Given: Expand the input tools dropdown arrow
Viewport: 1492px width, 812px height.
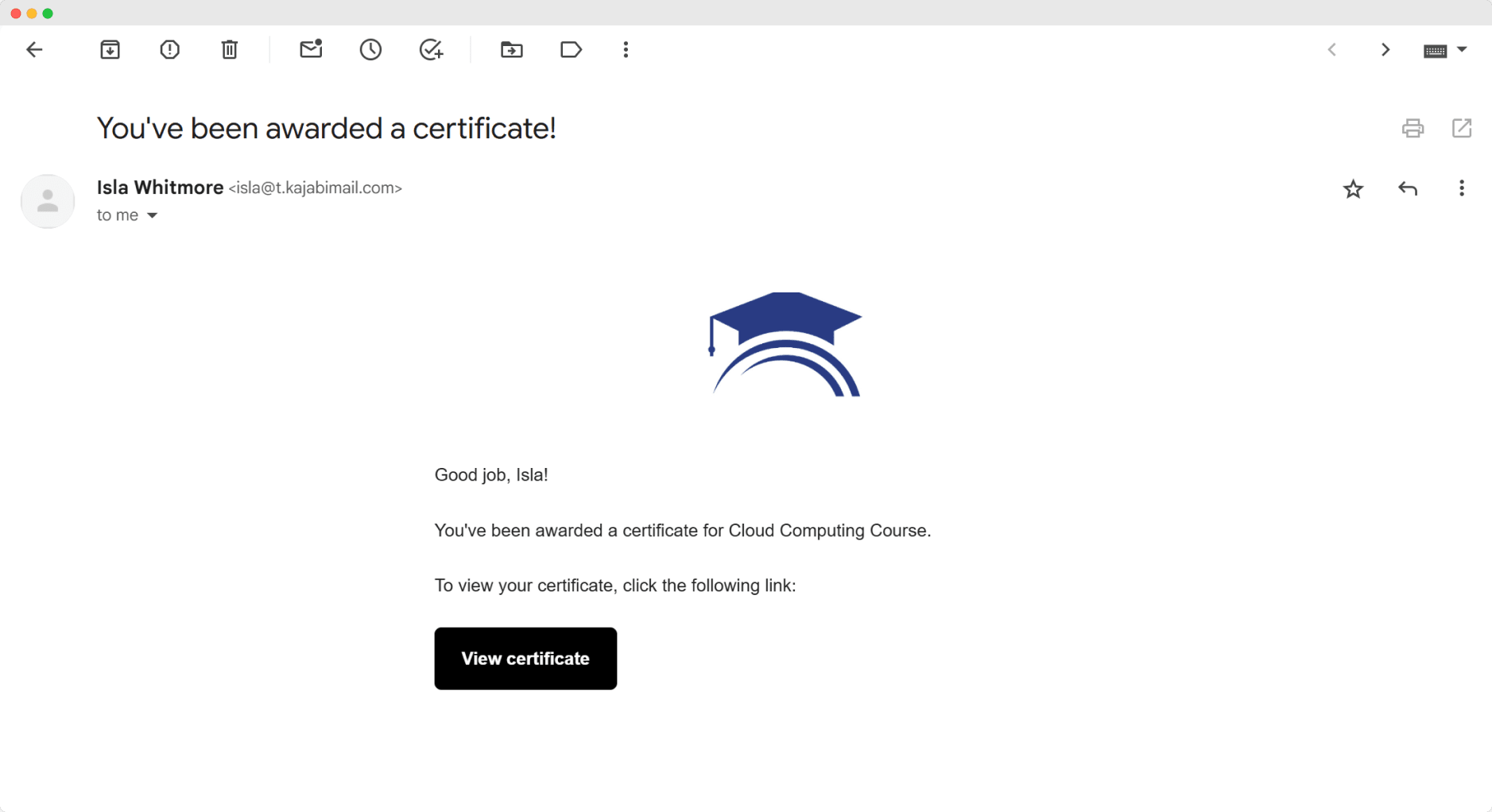Looking at the screenshot, I should 1462,50.
